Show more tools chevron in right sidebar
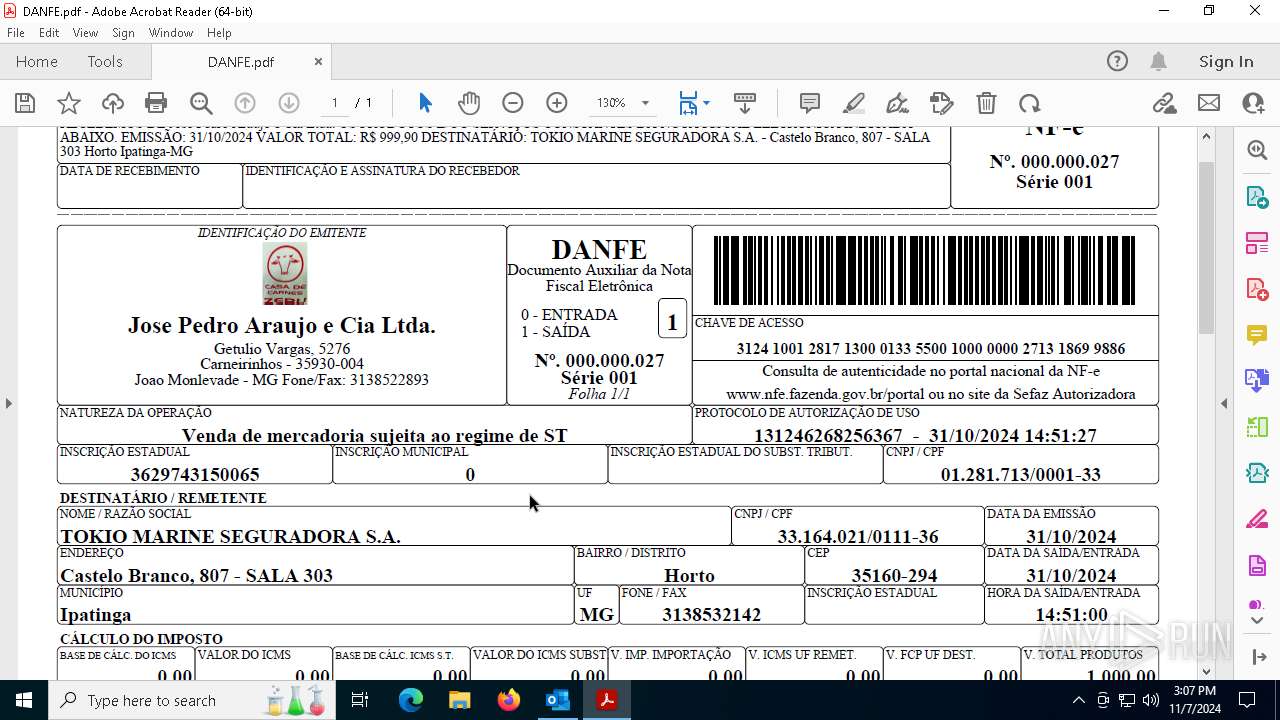 [1257, 621]
